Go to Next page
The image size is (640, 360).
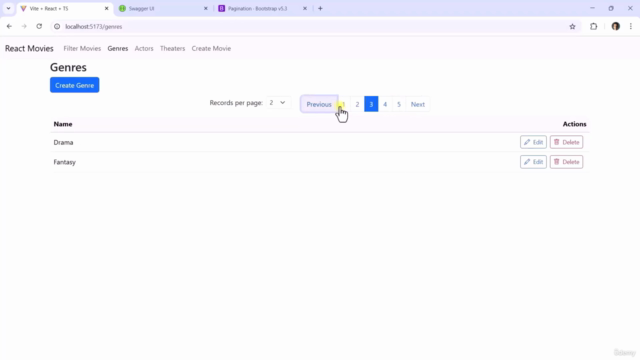tap(418, 104)
